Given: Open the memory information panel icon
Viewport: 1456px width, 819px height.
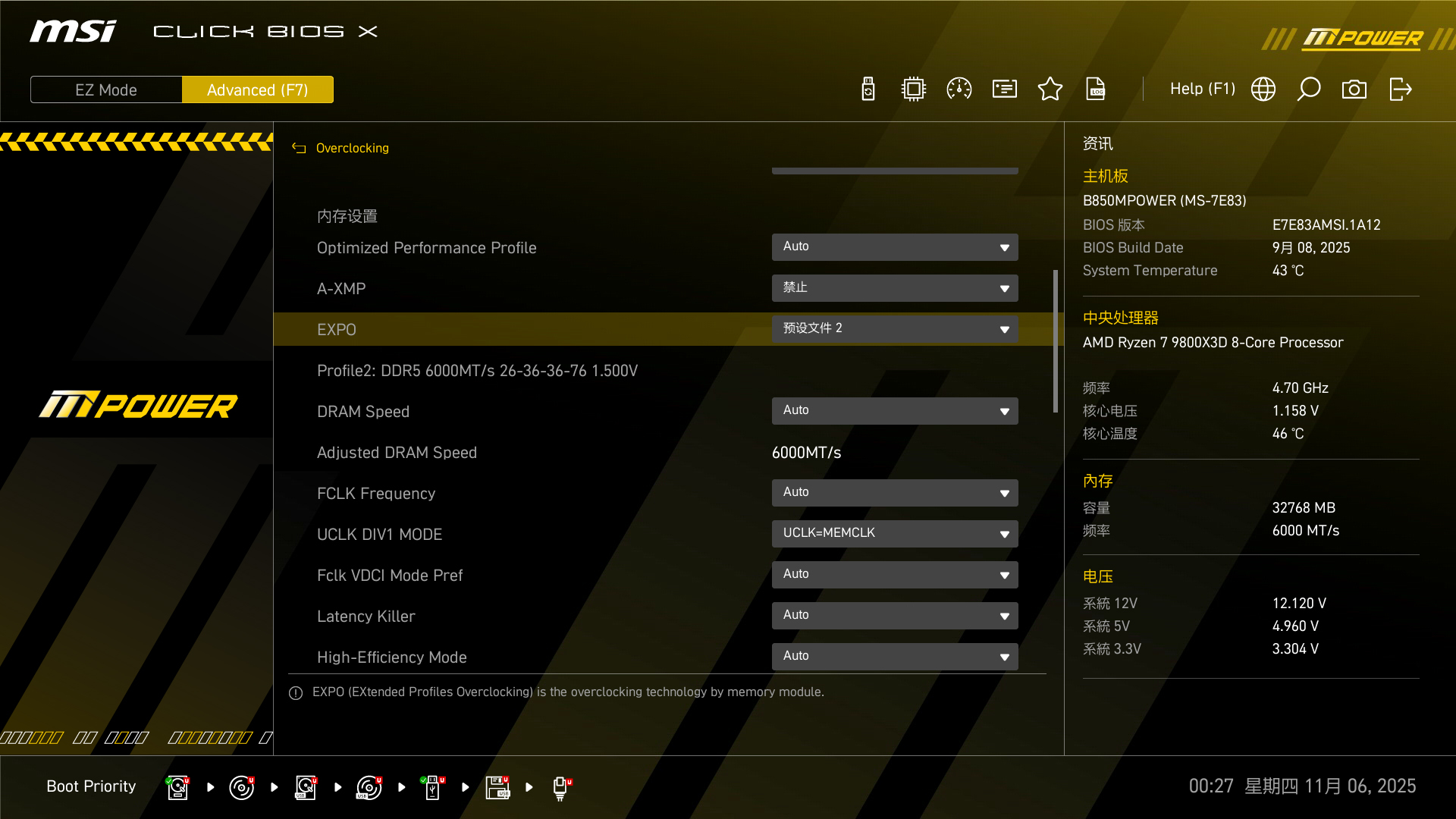Looking at the screenshot, I should click(1004, 89).
